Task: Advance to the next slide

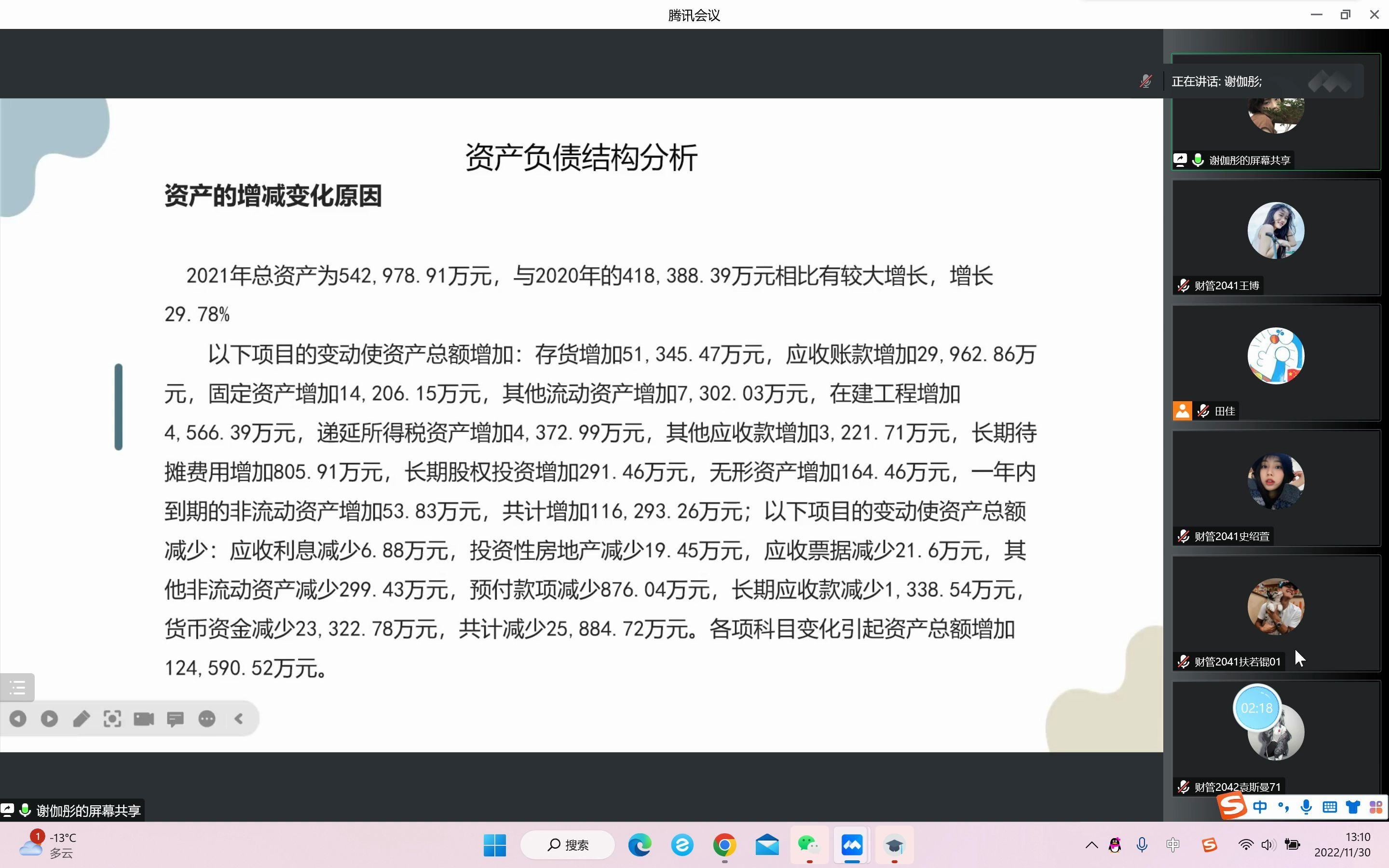Action: coord(49,718)
